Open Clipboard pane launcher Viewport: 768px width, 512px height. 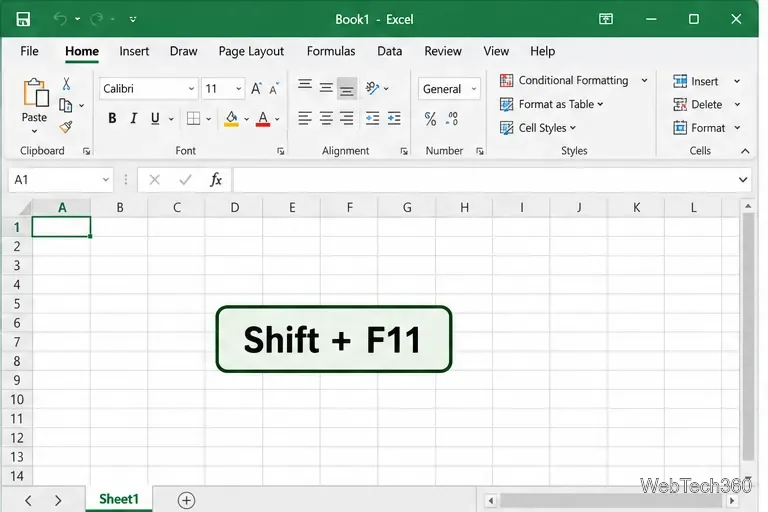click(87, 152)
